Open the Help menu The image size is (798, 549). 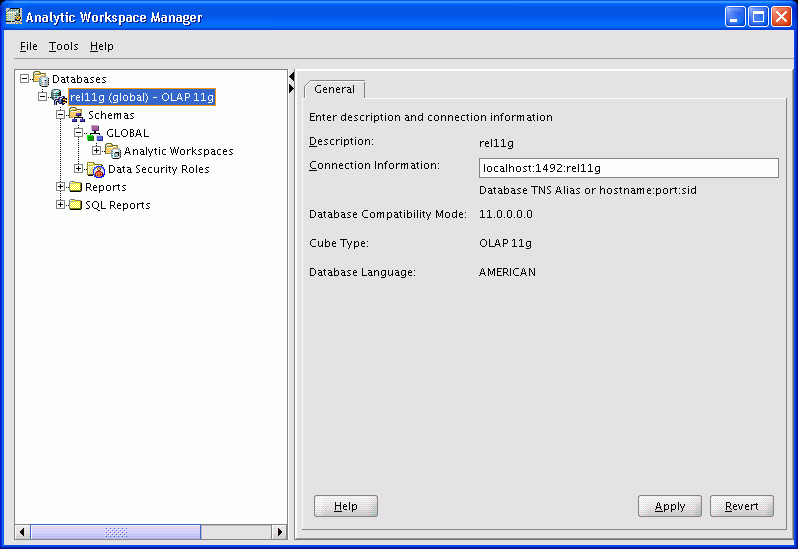click(102, 46)
